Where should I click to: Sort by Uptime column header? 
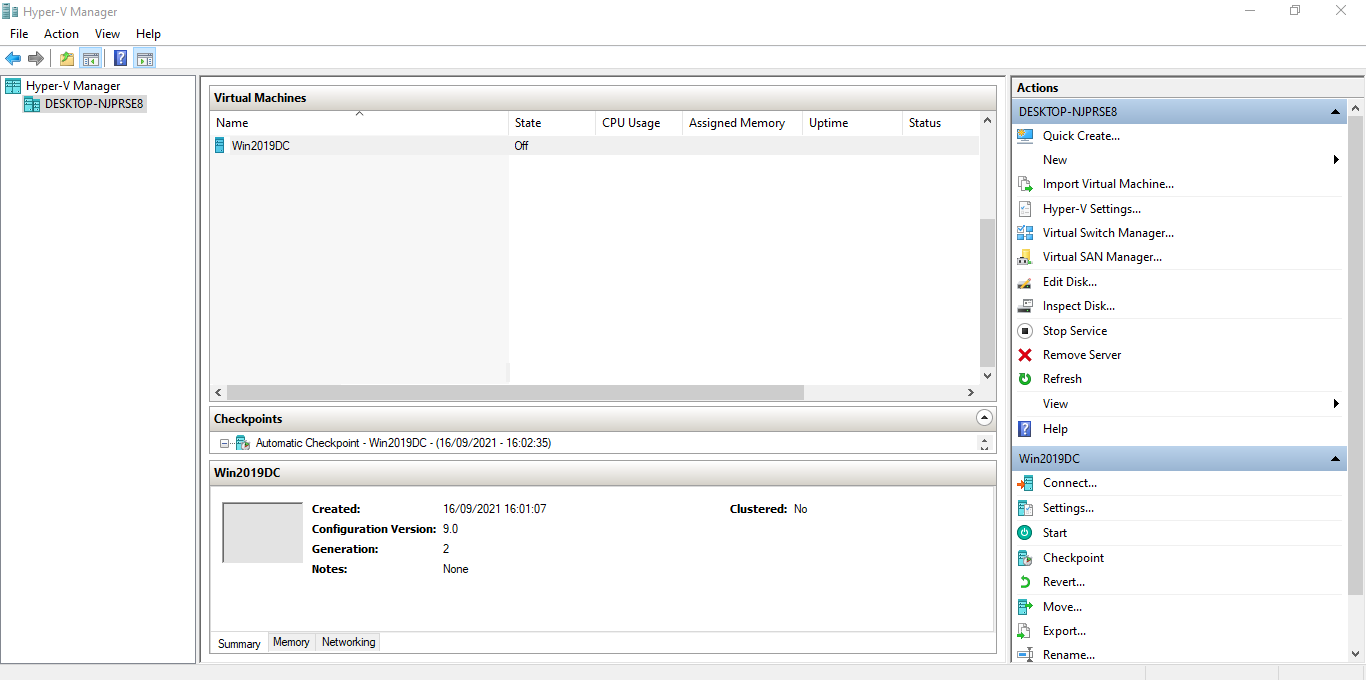click(852, 123)
